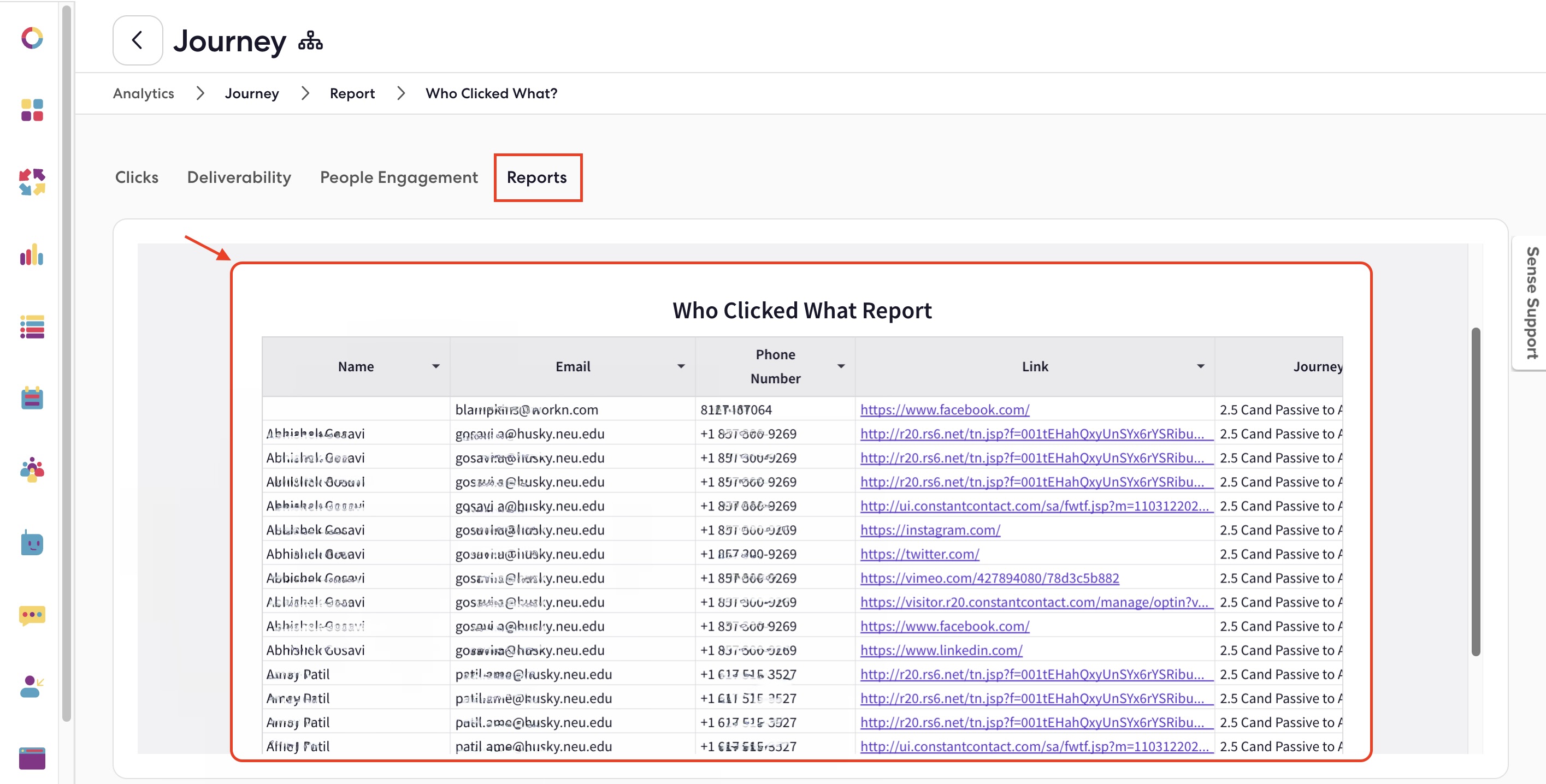Screen dimensions: 1546x784
Task: Click the left sidebar vertical scrollbar
Action: pyautogui.click(x=67, y=363)
